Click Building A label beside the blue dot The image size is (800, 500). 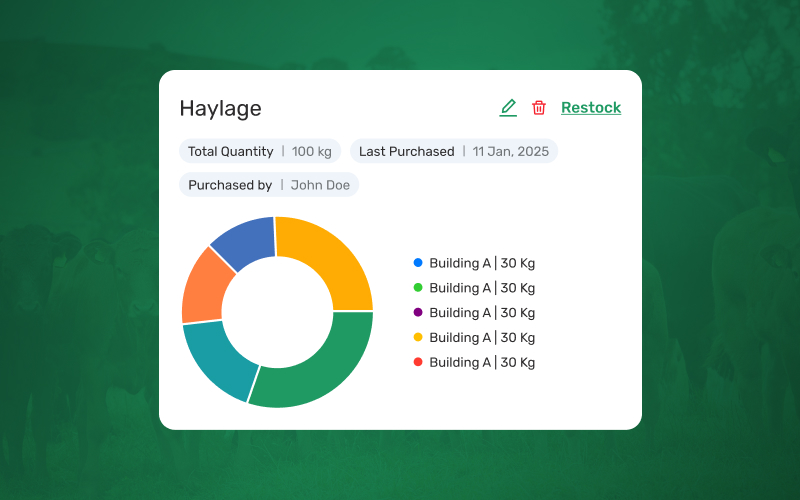[x=482, y=263]
